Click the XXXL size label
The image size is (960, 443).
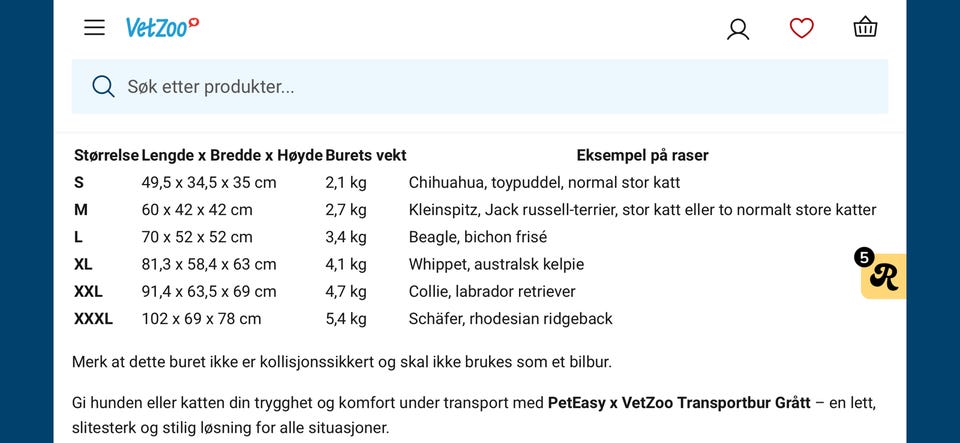pyautogui.click(x=94, y=319)
